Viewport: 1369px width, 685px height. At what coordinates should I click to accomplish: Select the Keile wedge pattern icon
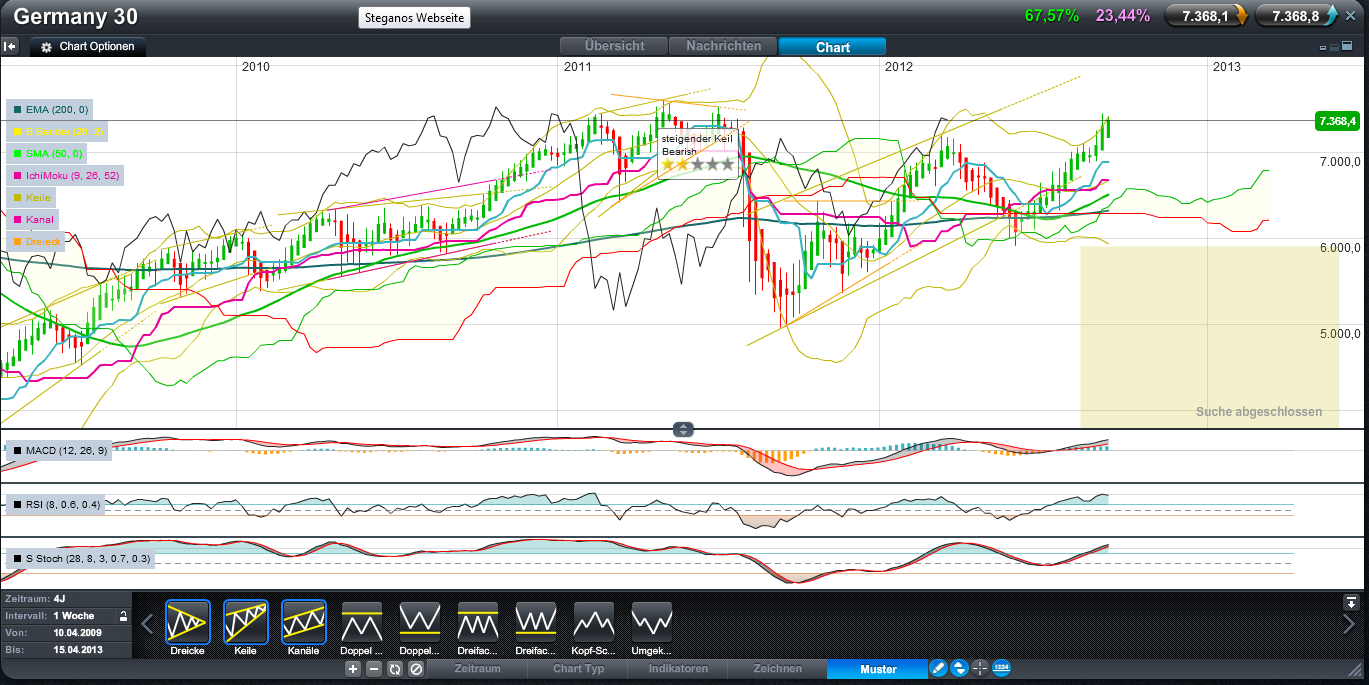(246, 621)
